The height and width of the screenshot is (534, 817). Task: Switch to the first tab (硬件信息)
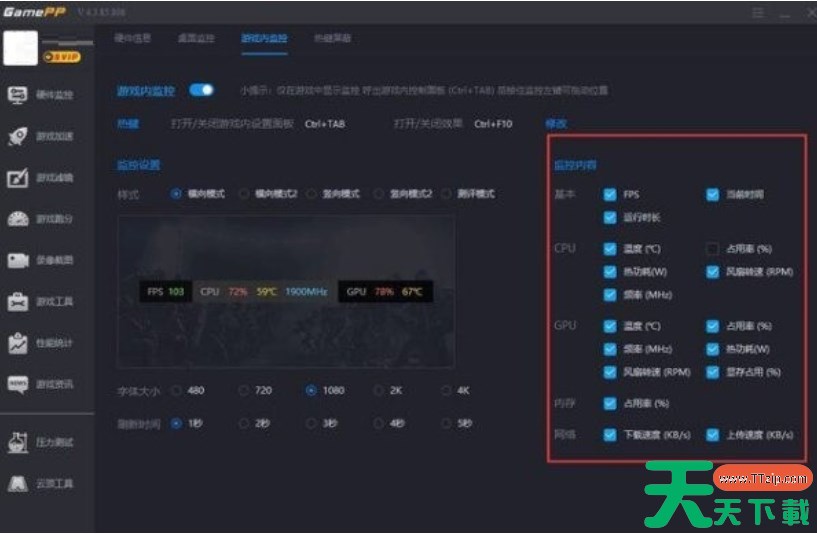click(132, 38)
